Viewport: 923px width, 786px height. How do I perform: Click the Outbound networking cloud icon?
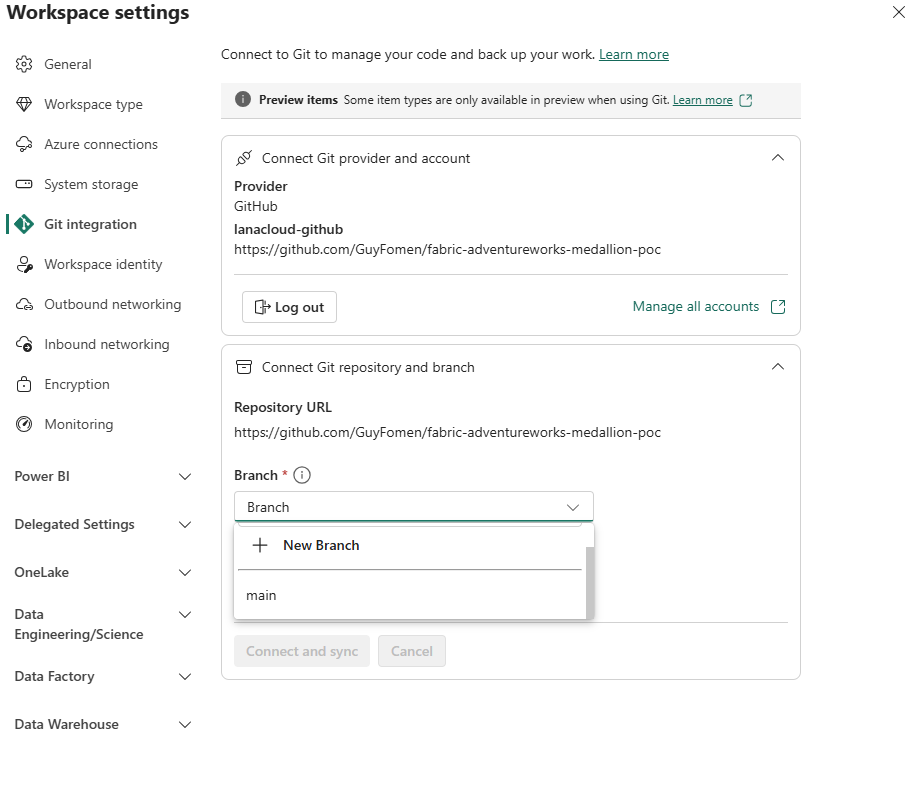pyautogui.click(x=24, y=304)
